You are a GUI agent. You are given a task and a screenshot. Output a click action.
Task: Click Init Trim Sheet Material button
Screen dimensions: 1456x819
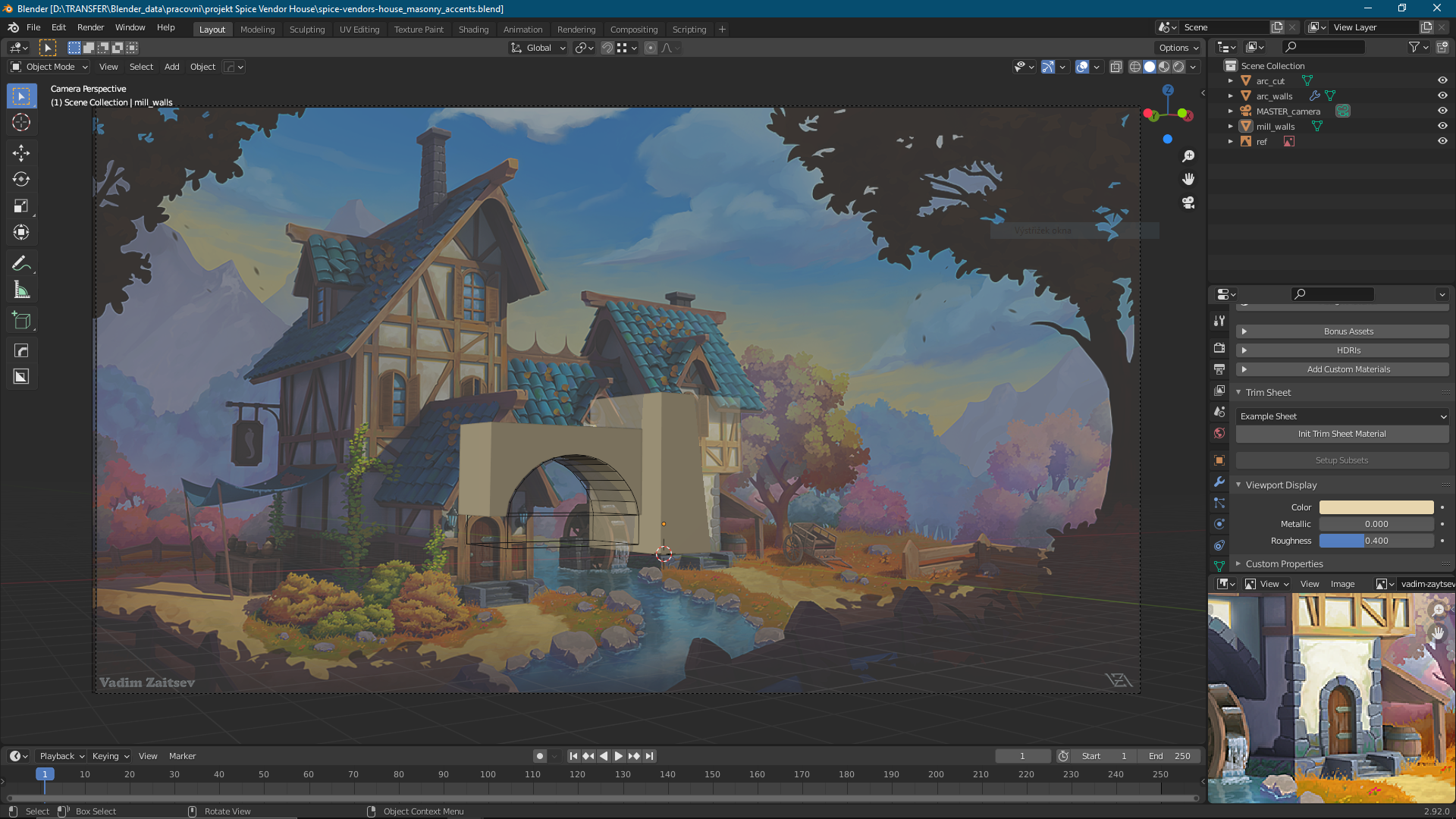pyautogui.click(x=1342, y=434)
